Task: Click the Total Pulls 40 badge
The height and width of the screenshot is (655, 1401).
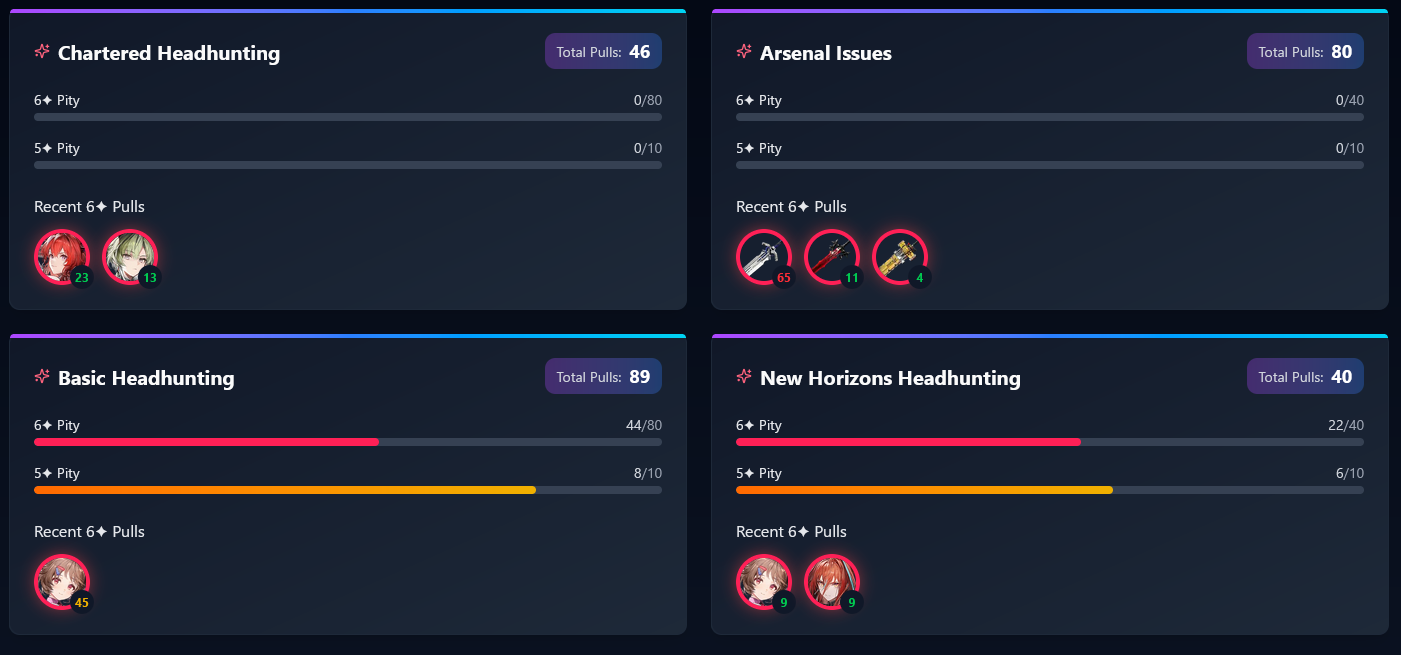Action: click(x=1305, y=377)
